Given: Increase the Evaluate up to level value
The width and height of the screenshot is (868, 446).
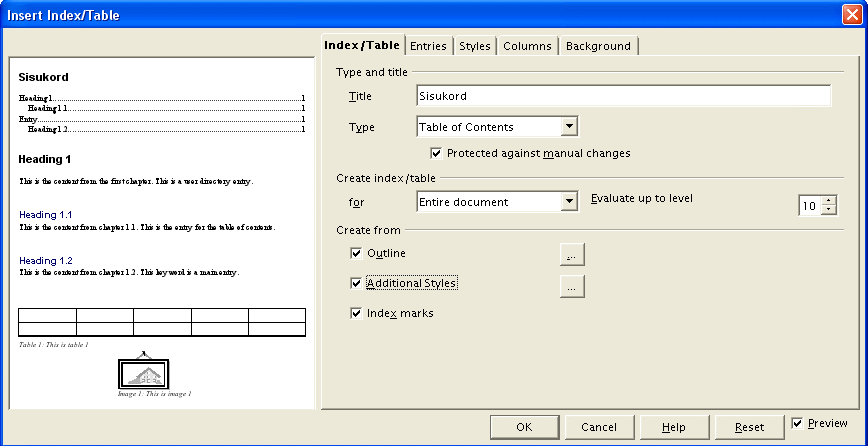Looking at the screenshot, I should [828, 201].
